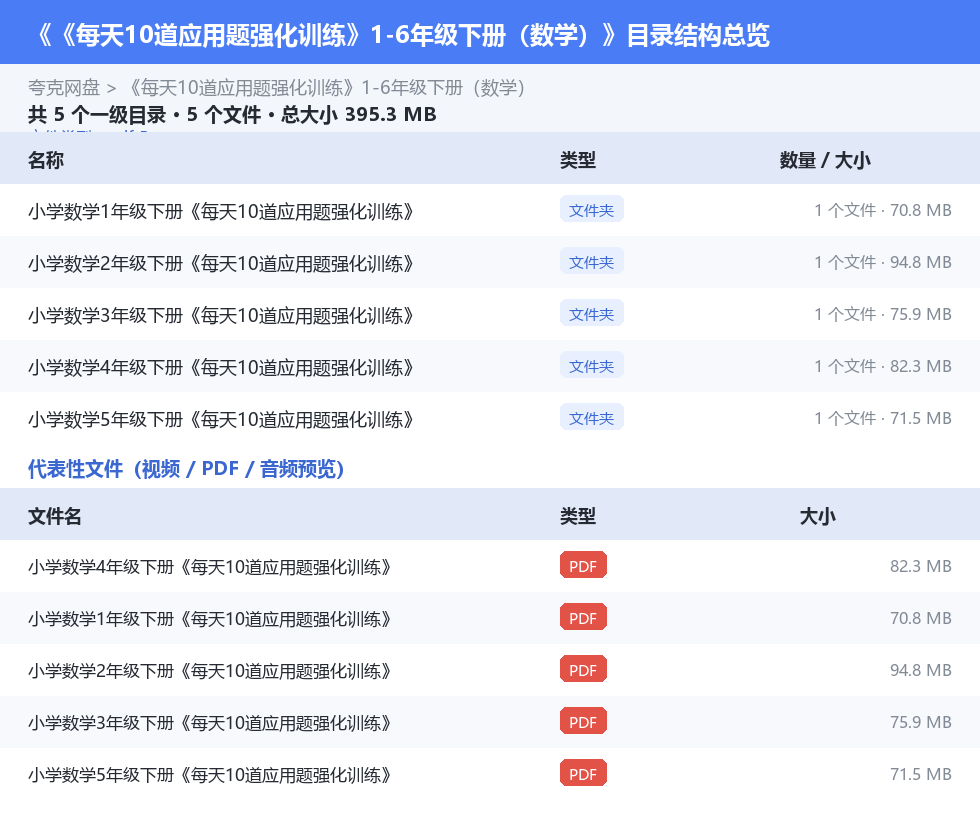Click size text 1 个文件 · 71.5 MB

[882, 418]
